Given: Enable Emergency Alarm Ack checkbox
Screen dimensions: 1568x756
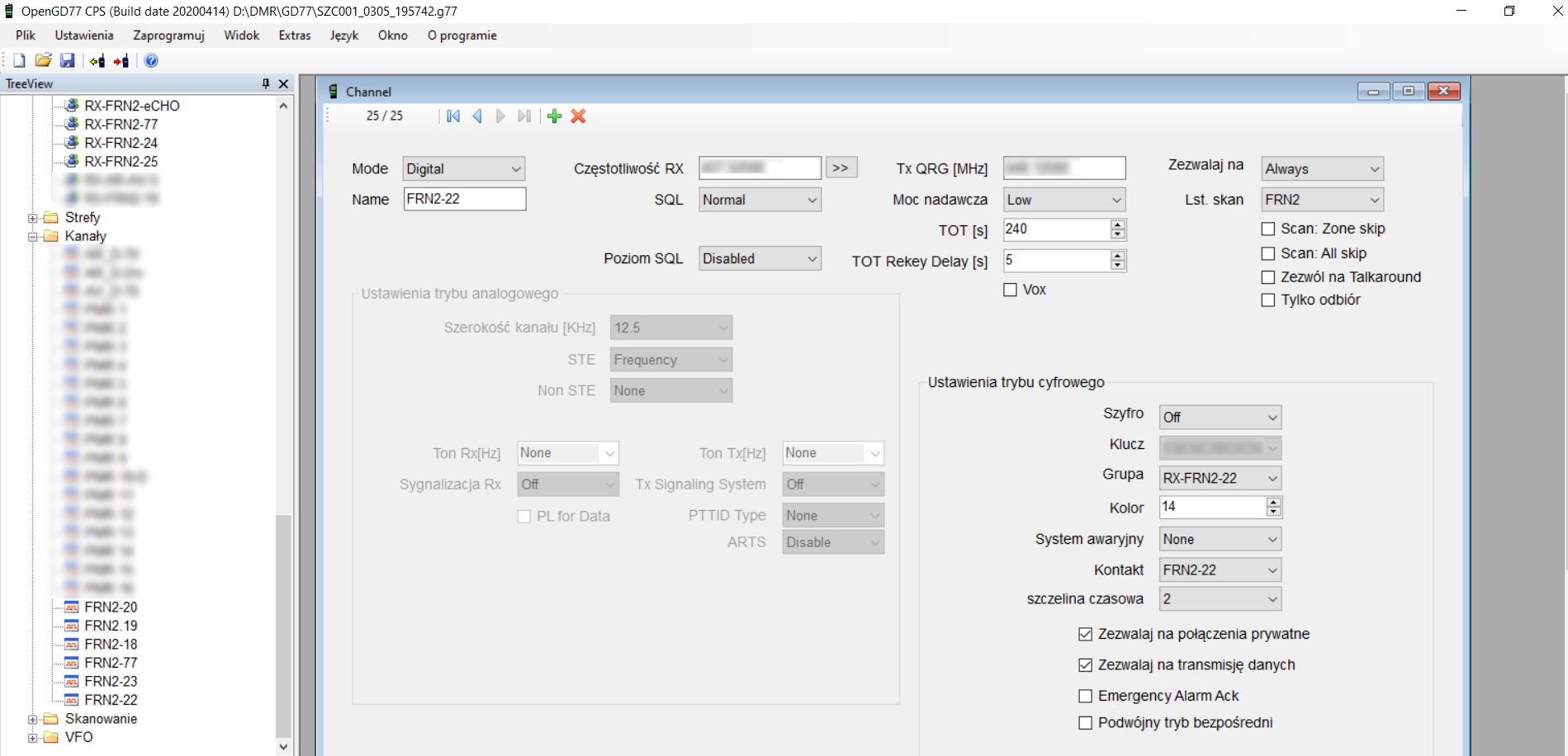Looking at the screenshot, I should tap(1086, 697).
